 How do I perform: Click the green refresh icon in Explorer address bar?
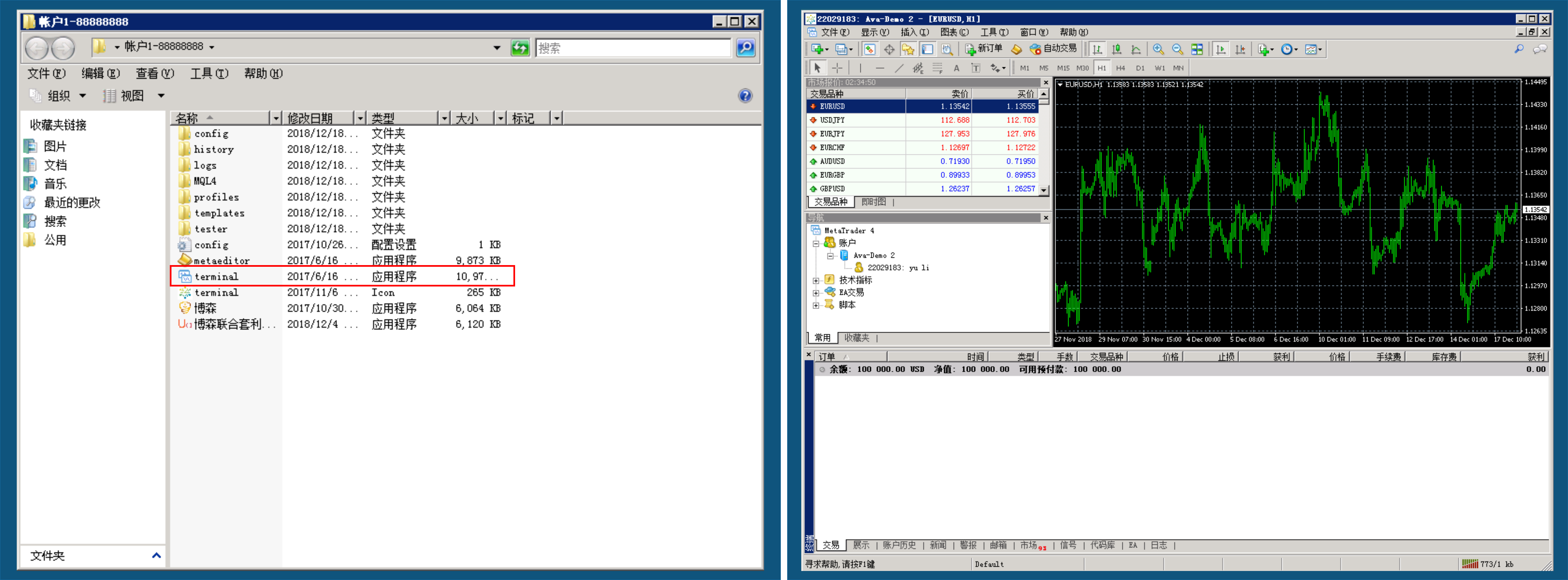[520, 47]
